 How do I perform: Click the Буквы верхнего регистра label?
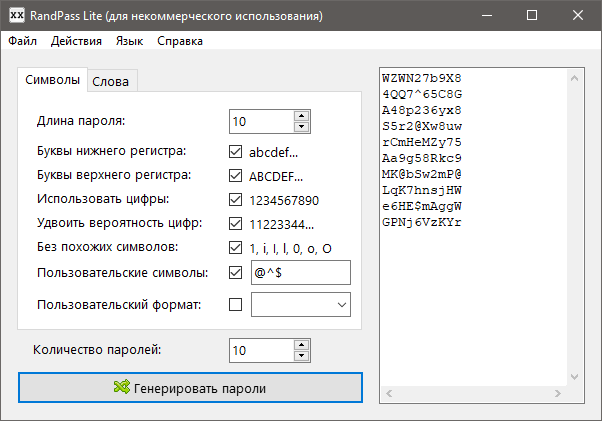click(114, 175)
